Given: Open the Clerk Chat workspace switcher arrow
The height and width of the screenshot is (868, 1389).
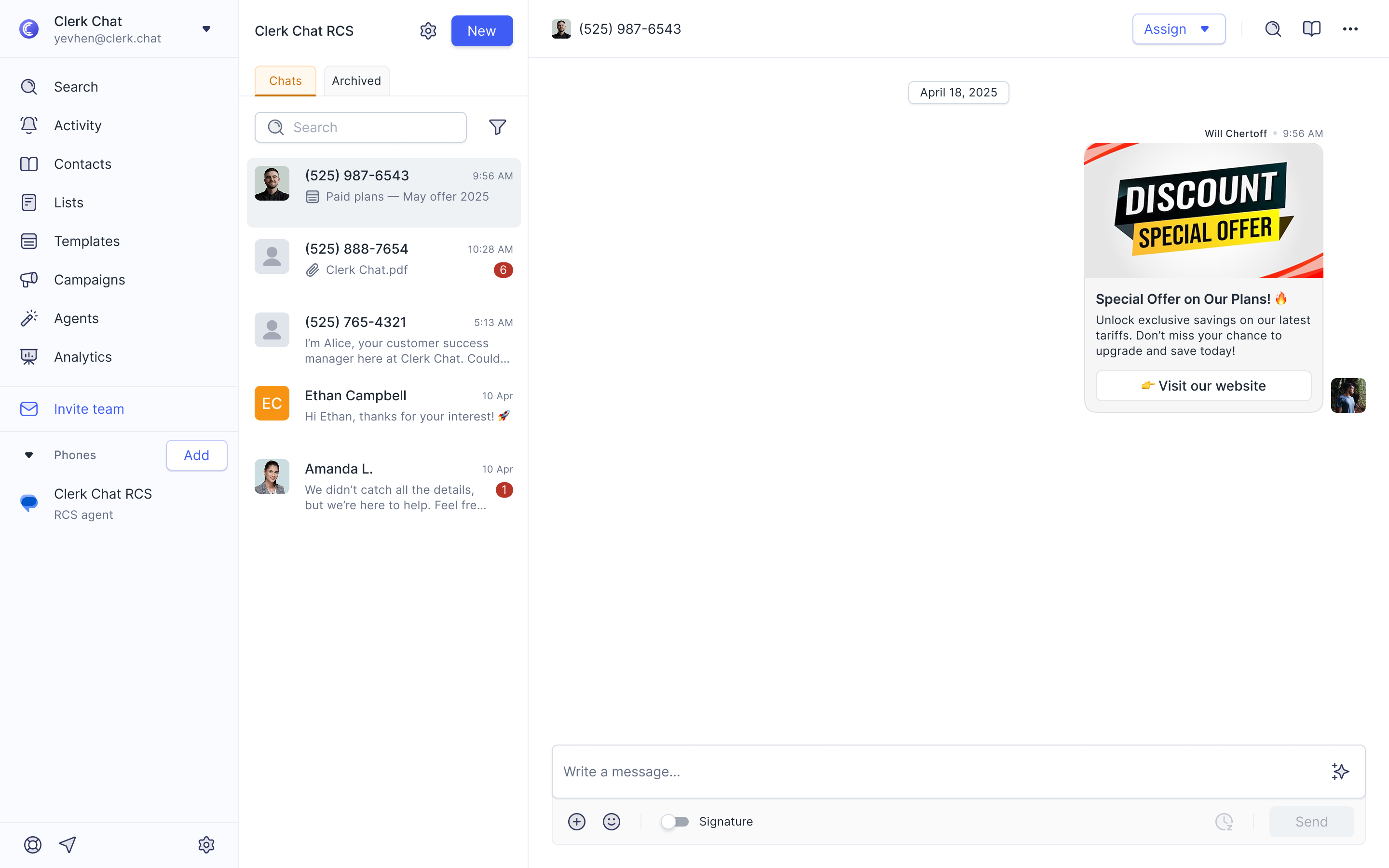Looking at the screenshot, I should (x=206, y=29).
